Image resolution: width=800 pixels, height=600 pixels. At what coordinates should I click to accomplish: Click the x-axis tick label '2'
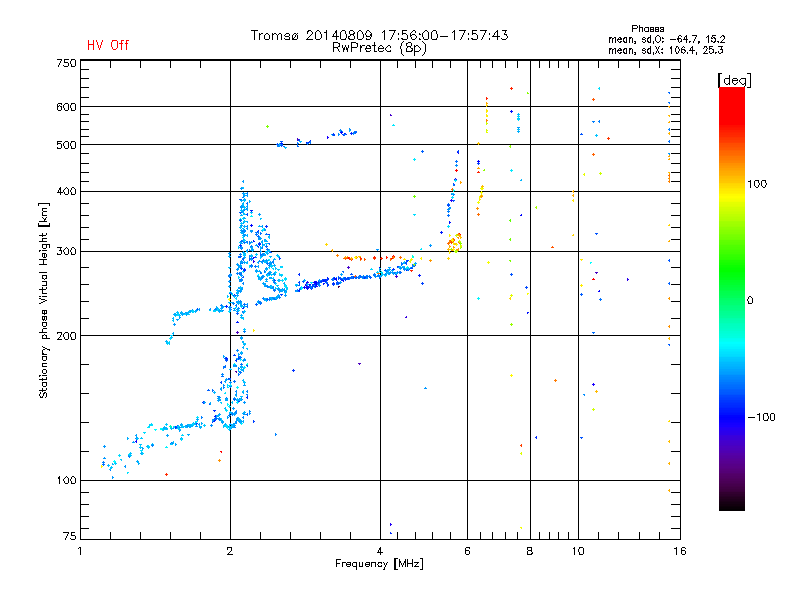230,551
